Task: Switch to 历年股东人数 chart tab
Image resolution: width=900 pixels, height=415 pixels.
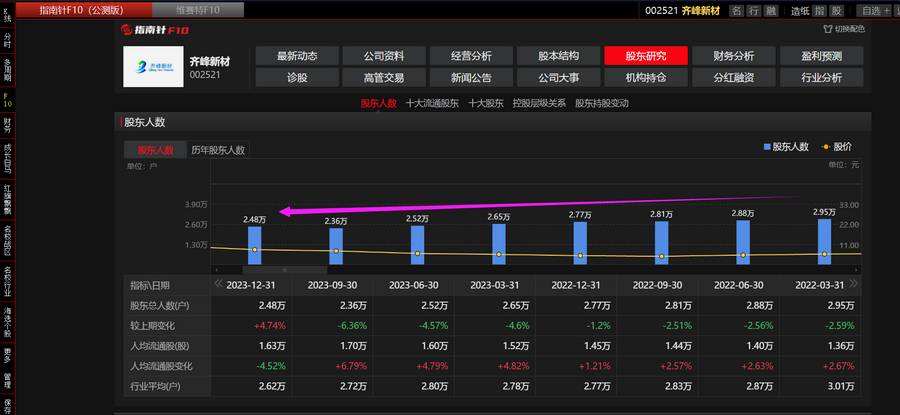Action: 218,150
